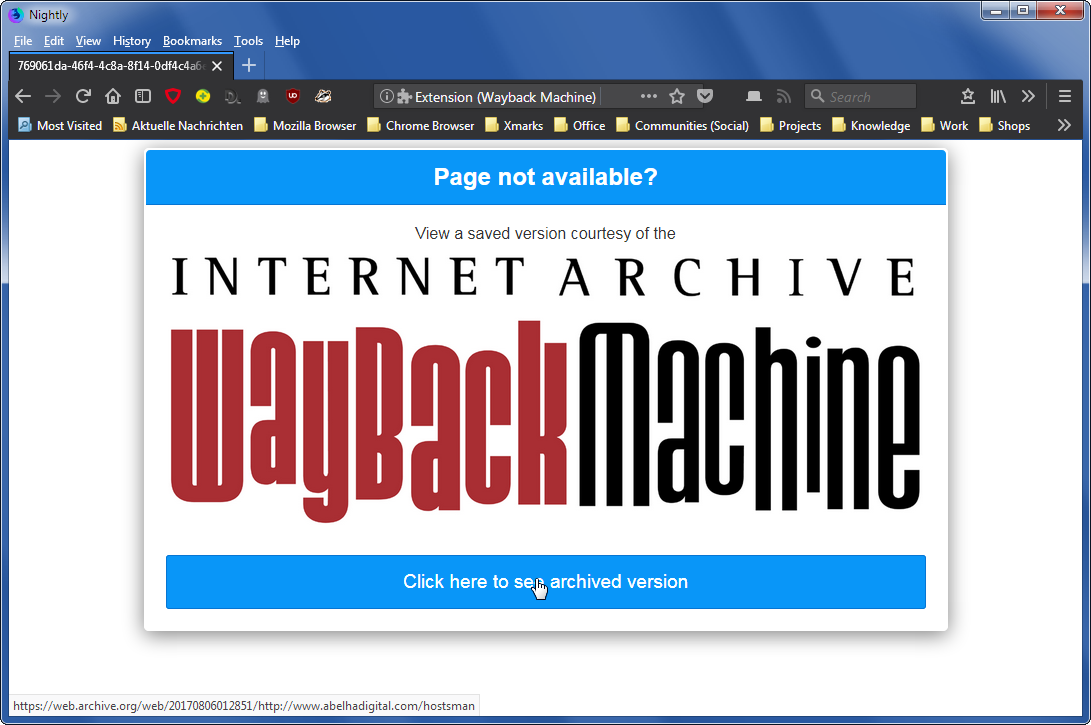Open the File menu
This screenshot has width=1091, height=725.
coord(23,41)
